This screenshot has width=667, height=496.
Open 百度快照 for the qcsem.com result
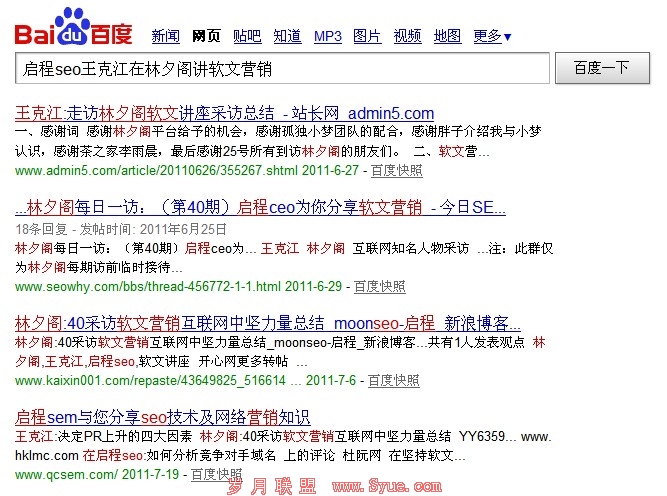pos(217,474)
